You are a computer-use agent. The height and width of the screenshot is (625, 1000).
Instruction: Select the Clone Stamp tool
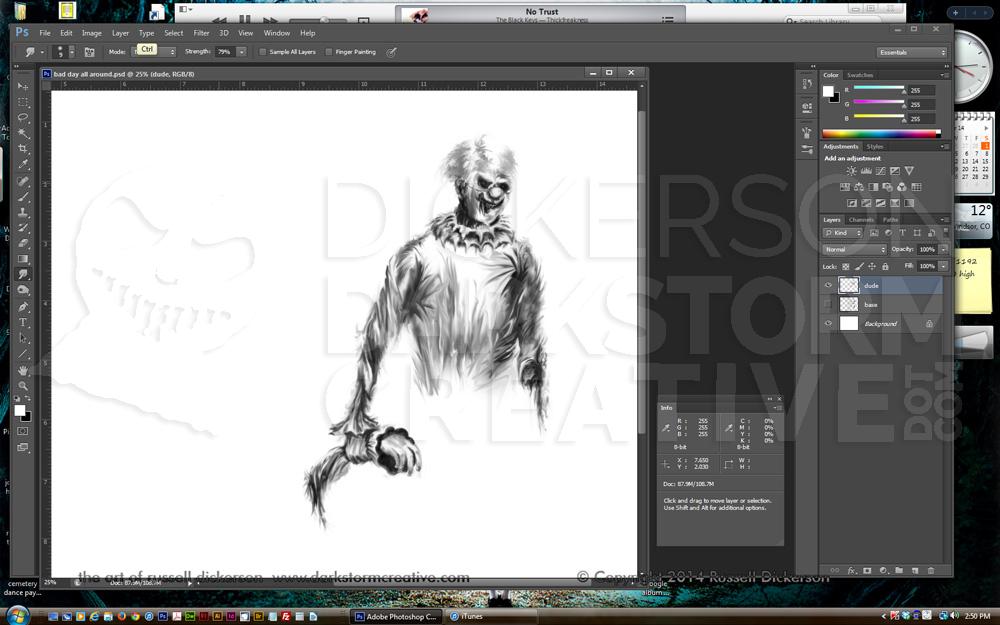[23, 212]
